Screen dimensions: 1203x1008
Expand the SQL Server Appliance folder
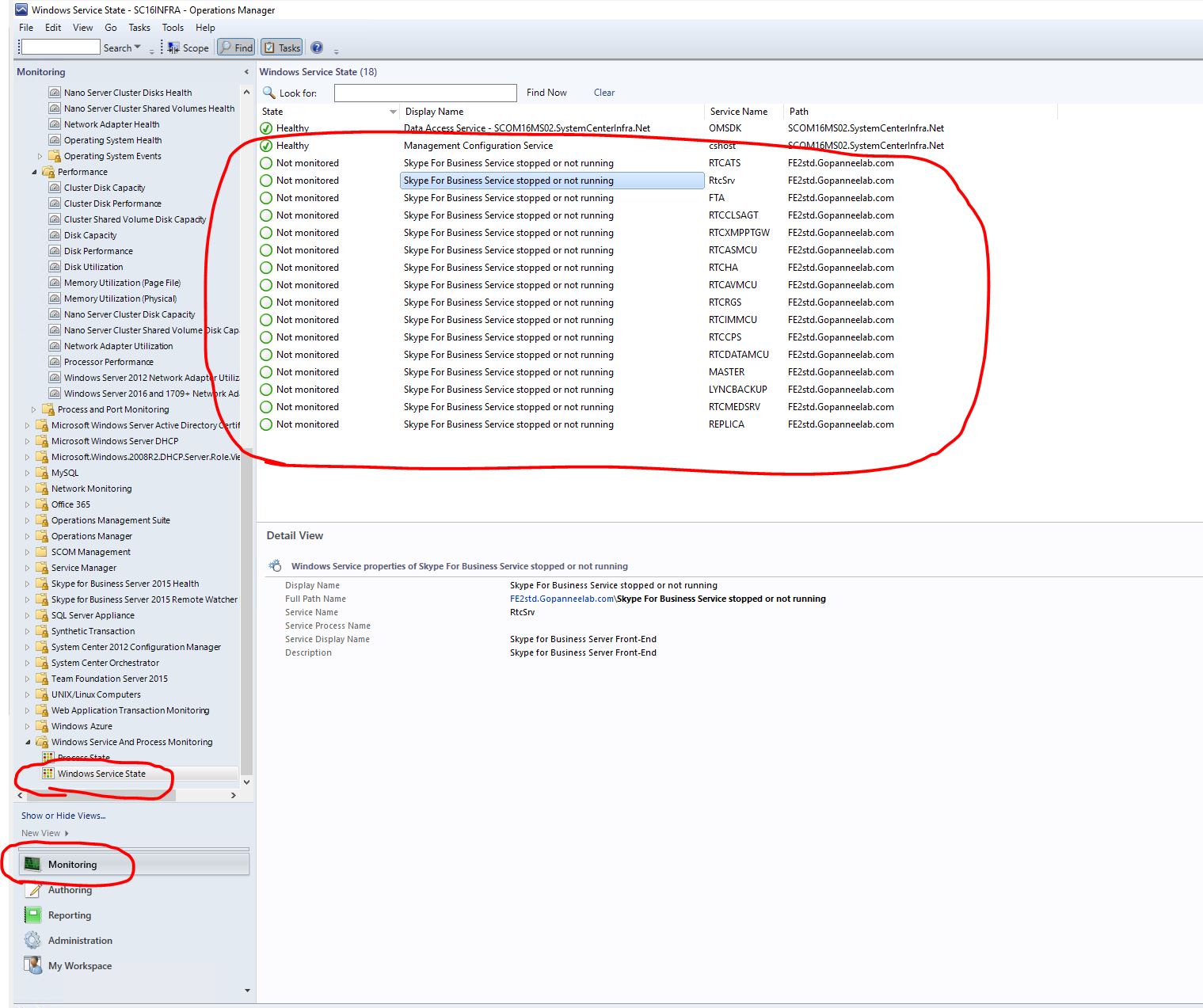[x=28, y=615]
